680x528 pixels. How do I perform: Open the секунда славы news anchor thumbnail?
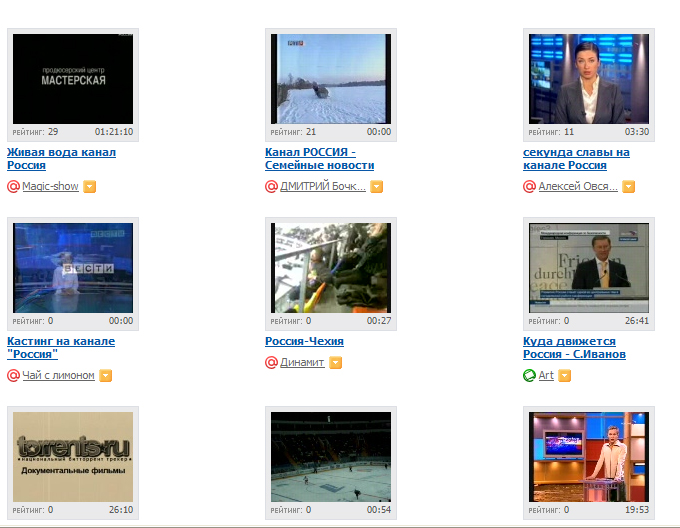coord(589,79)
